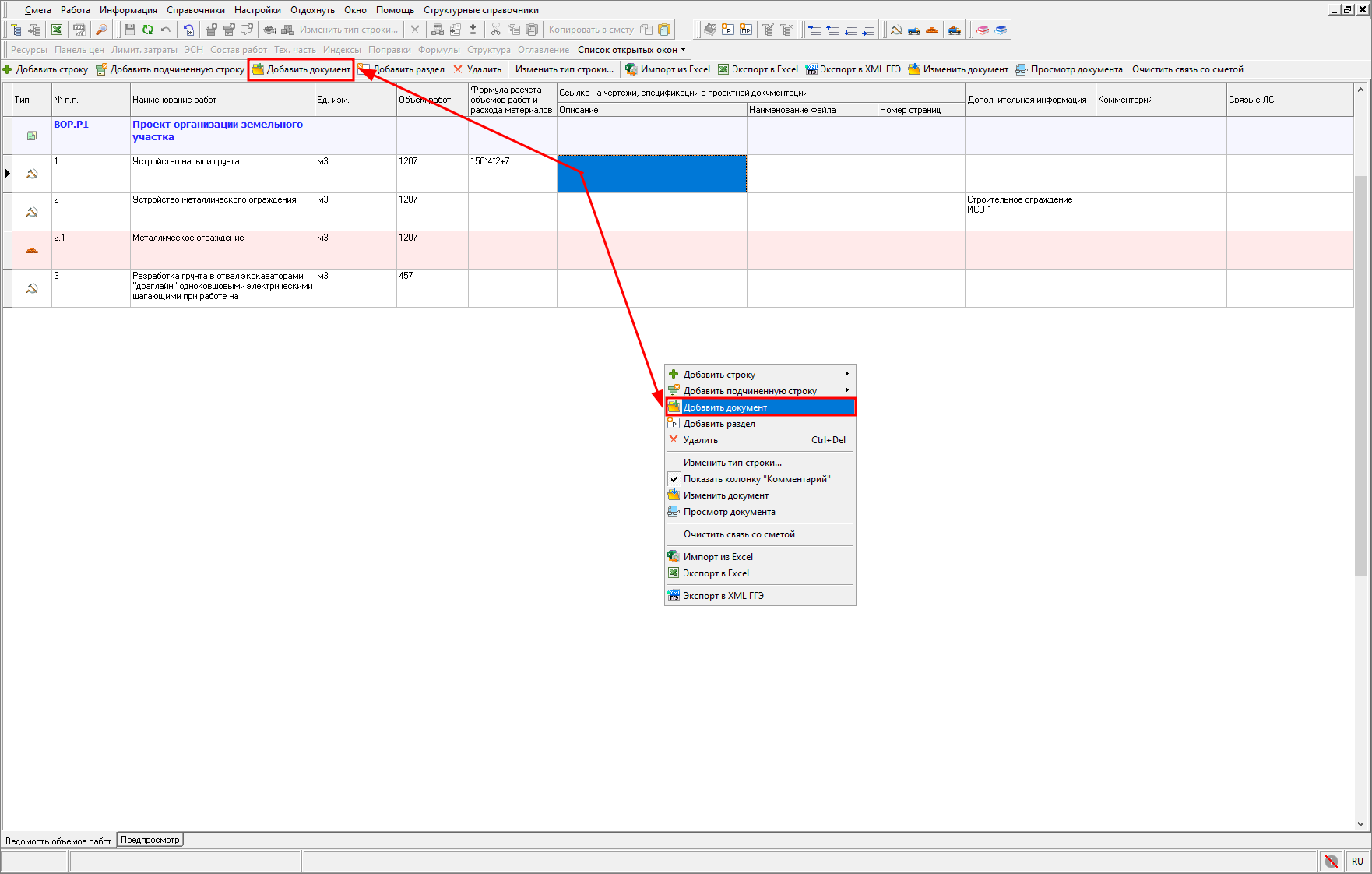The height and width of the screenshot is (874, 1372).
Task: Click the type icon of row 'Устройство металлического ограждения'
Action: [32, 212]
